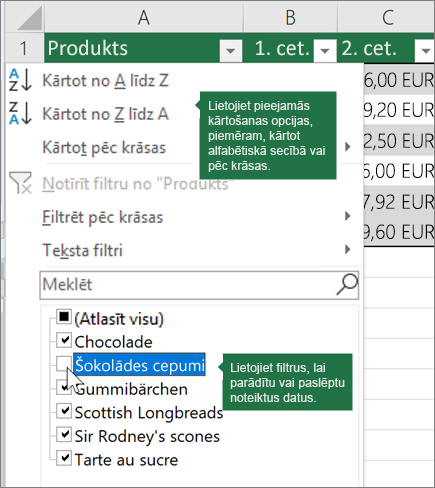Viewport: 435px width, 488px height.
Task: Click the cell showing 2,50 EUR
Action: click(399, 140)
